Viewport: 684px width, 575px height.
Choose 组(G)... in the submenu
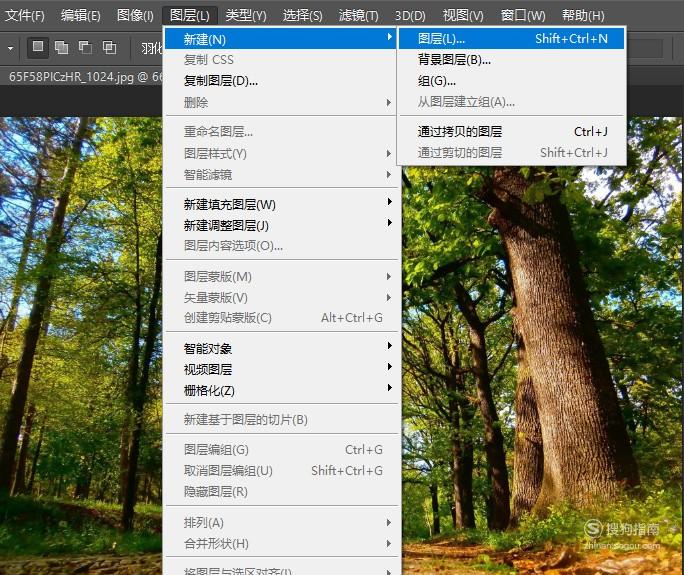pyautogui.click(x=512, y=81)
